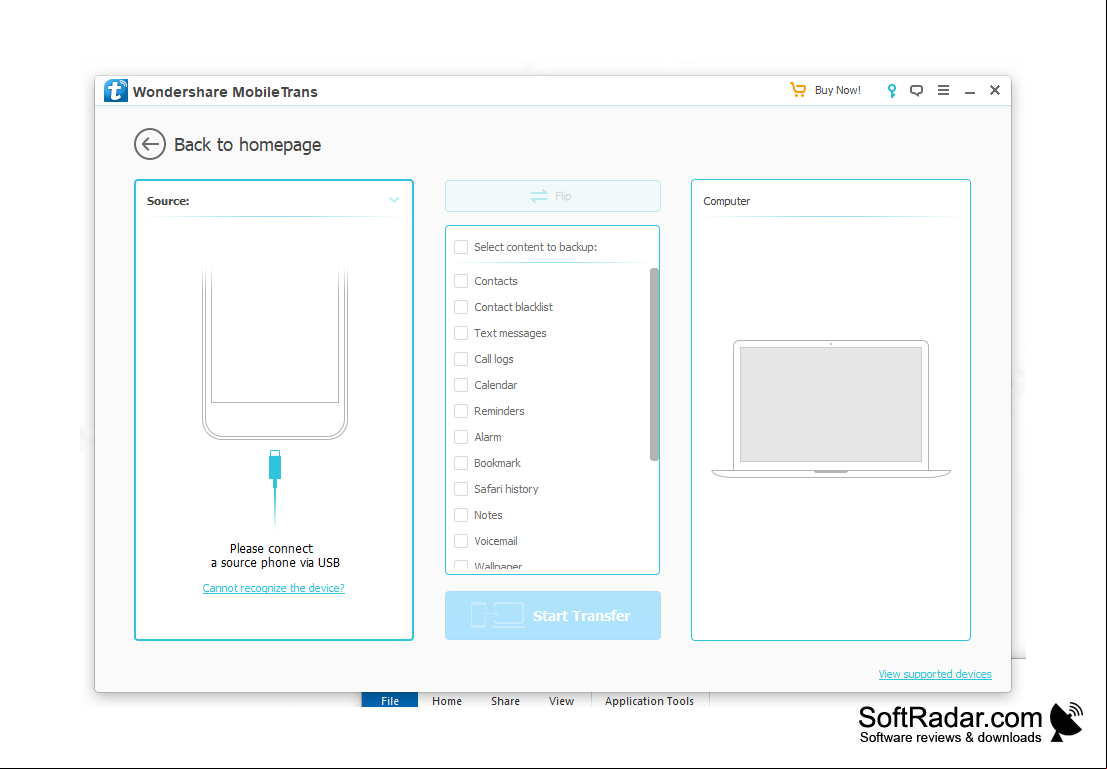Check the Contacts checkbox

point(461,281)
